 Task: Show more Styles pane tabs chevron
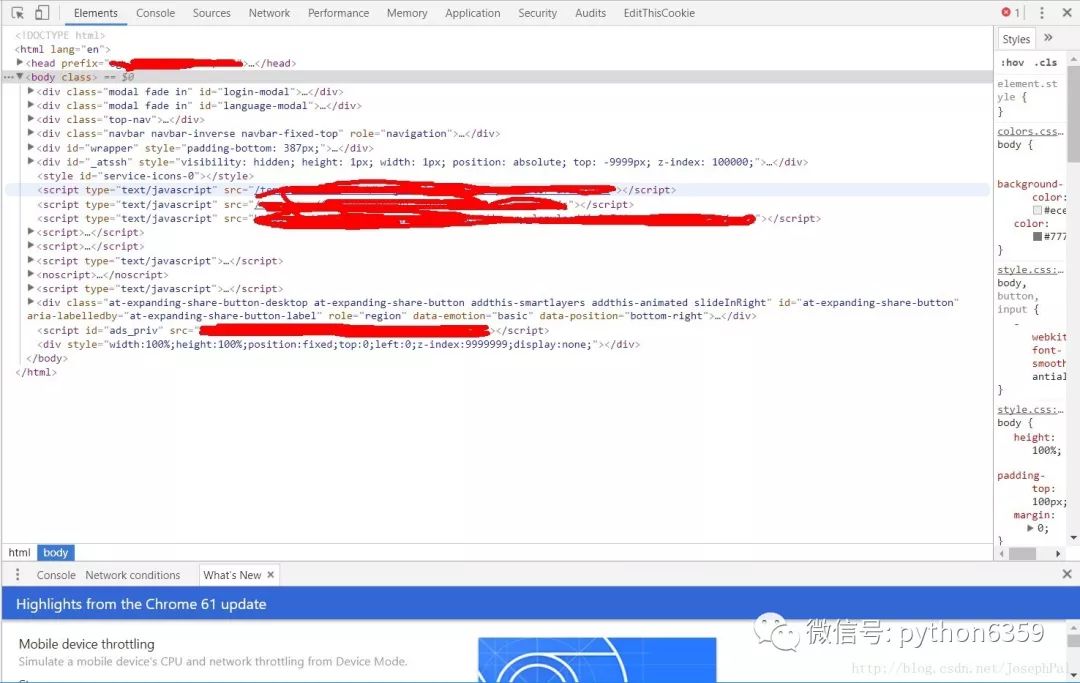point(1048,38)
